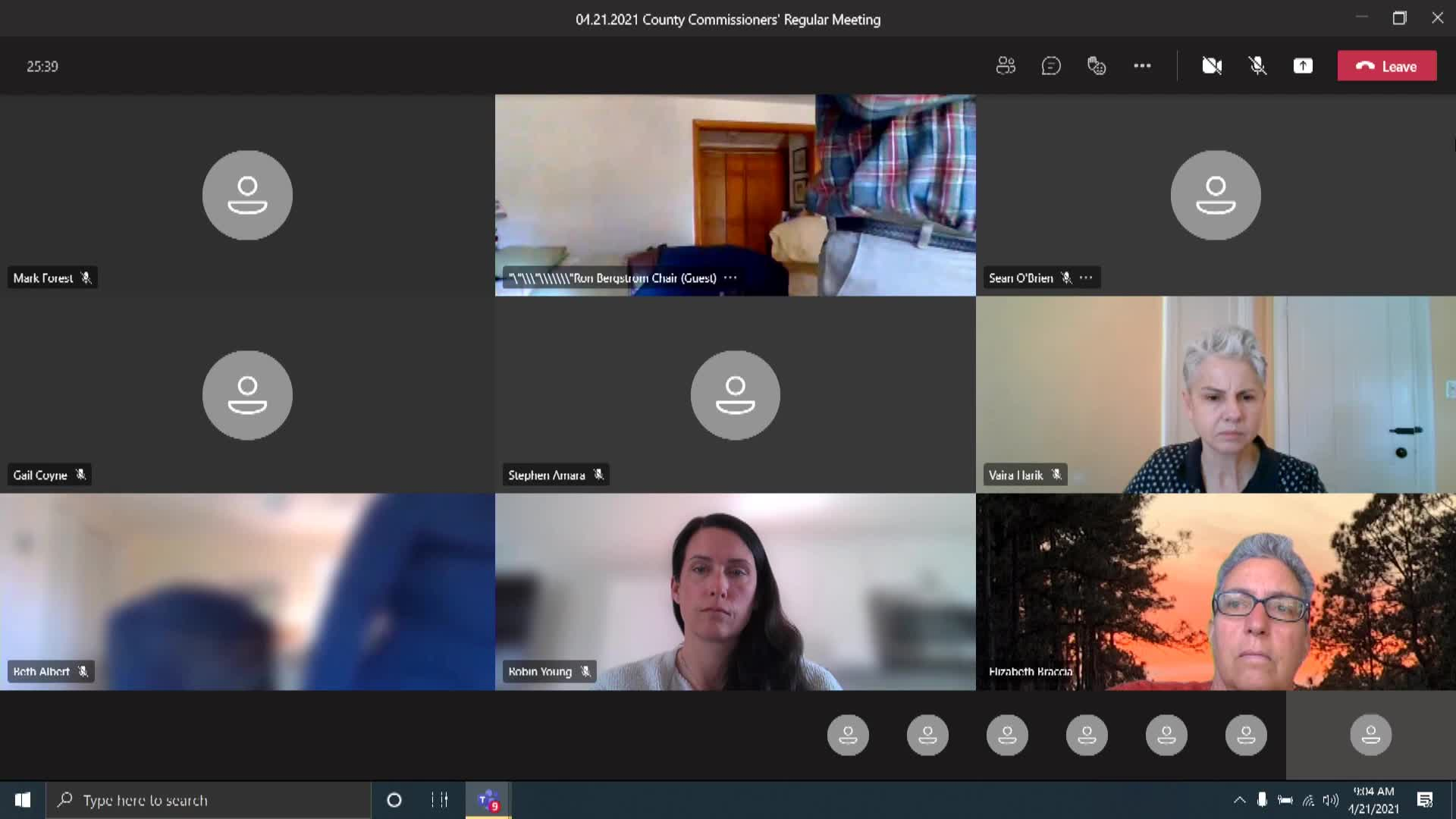Select Robin Young's video tile
Viewport: 1456px width, 819px height.
tap(735, 591)
